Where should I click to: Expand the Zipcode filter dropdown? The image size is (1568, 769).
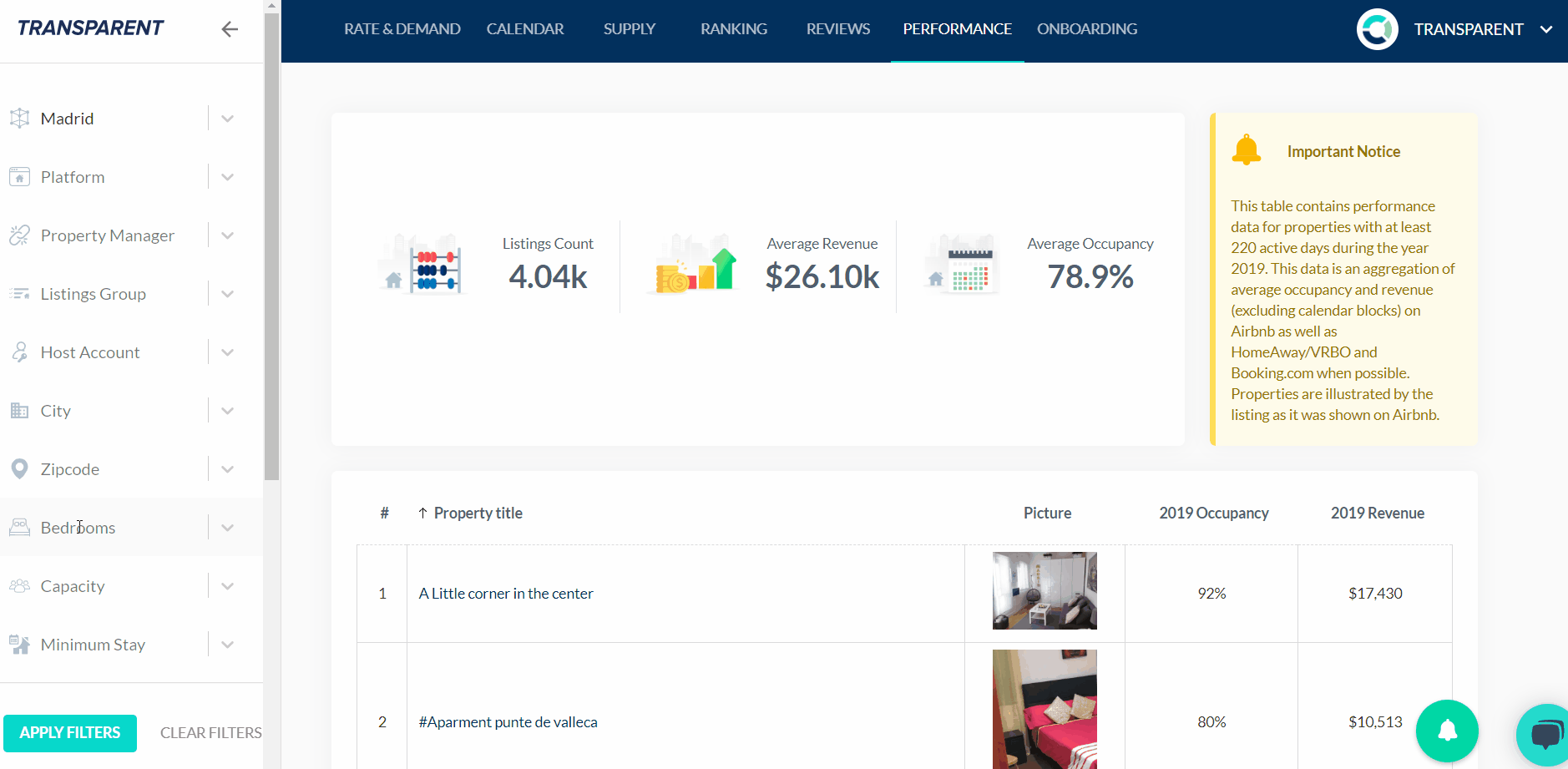coord(227,469)
